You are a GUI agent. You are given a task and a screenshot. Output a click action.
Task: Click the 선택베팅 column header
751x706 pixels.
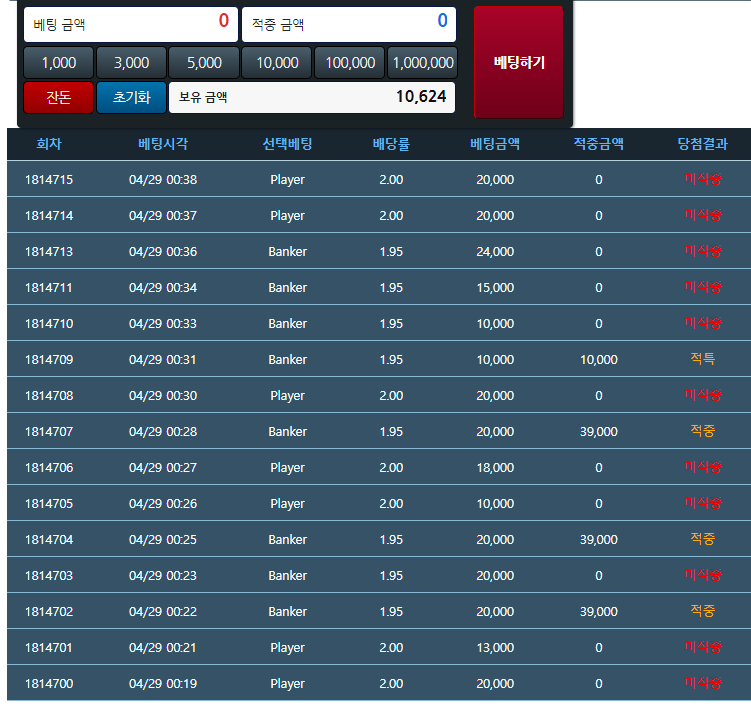[287, 144]
